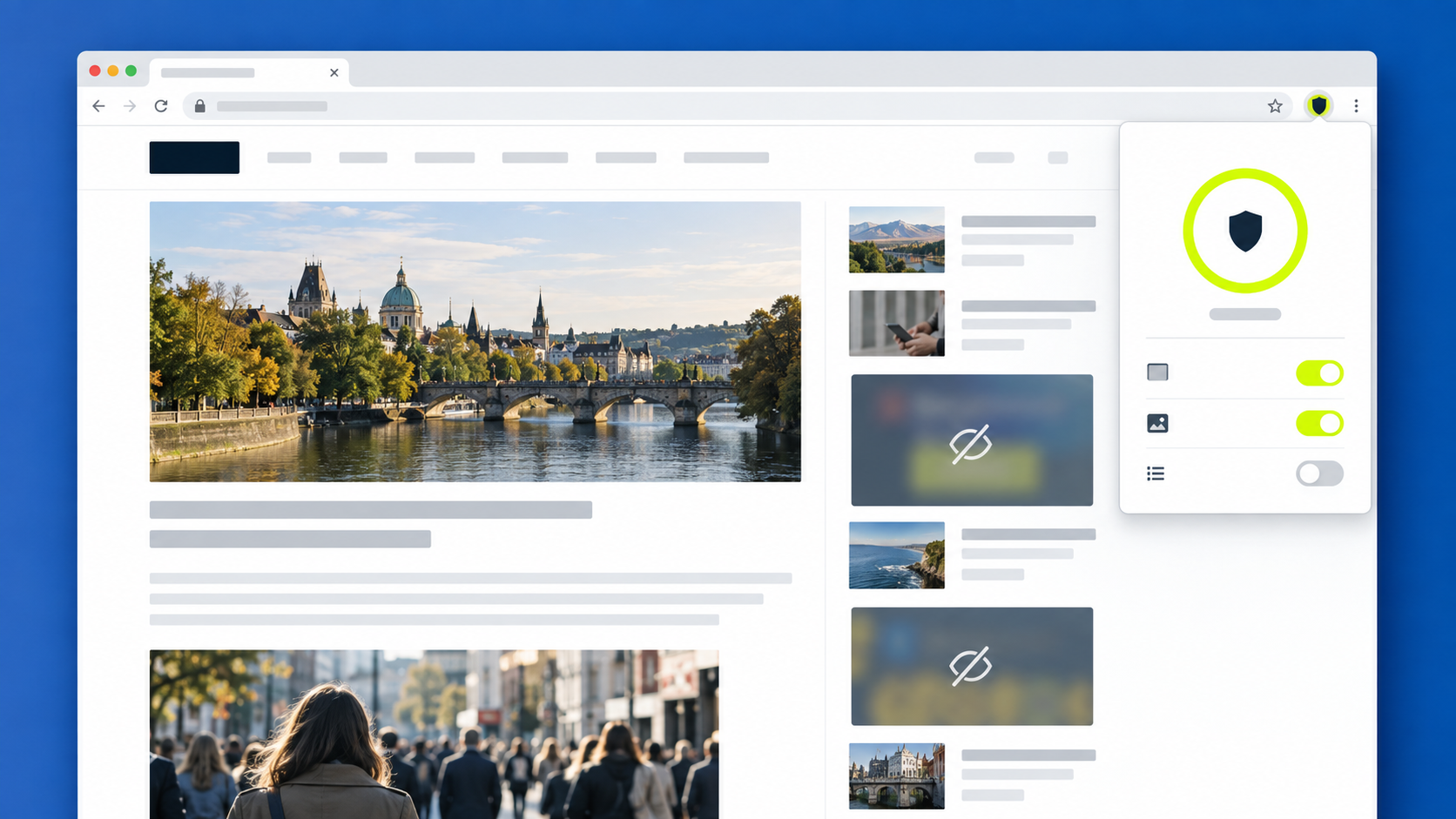Click the padlock icon in the address bar
Viewport: 1456px width, 819px height.
coord(199,106)
